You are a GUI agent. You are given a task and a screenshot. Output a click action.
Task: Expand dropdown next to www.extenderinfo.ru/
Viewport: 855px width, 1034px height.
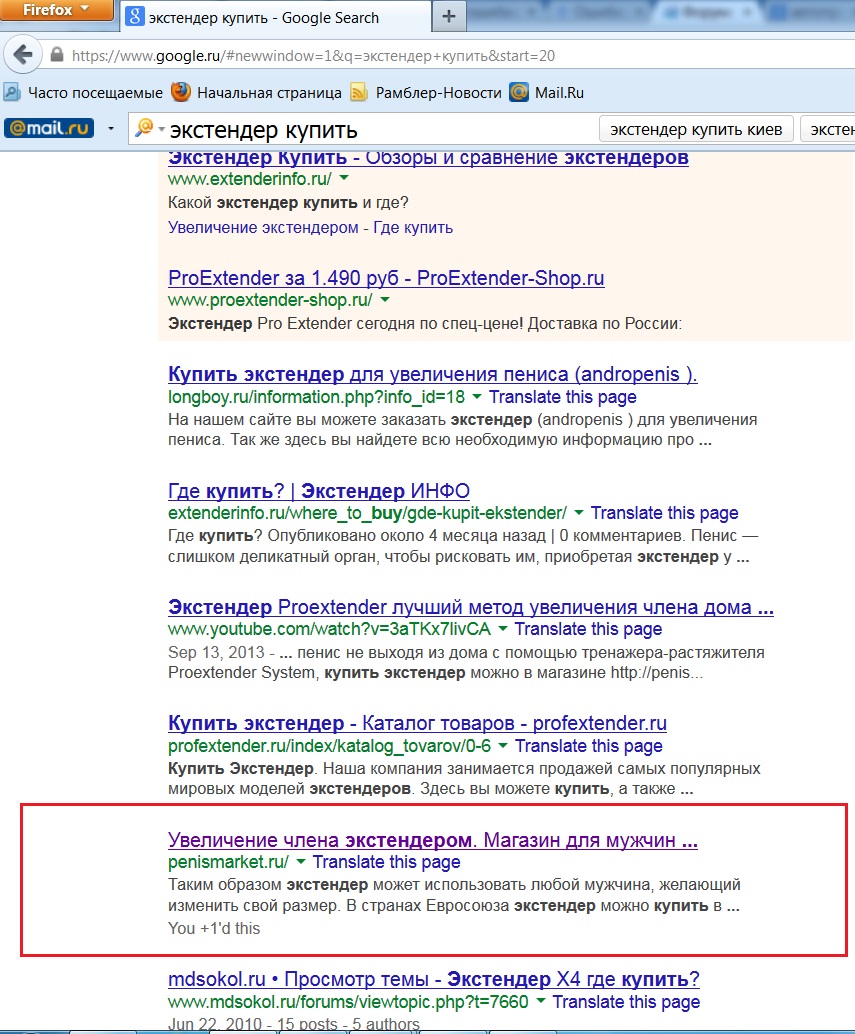pyautogui.click(x=344, y=178)
